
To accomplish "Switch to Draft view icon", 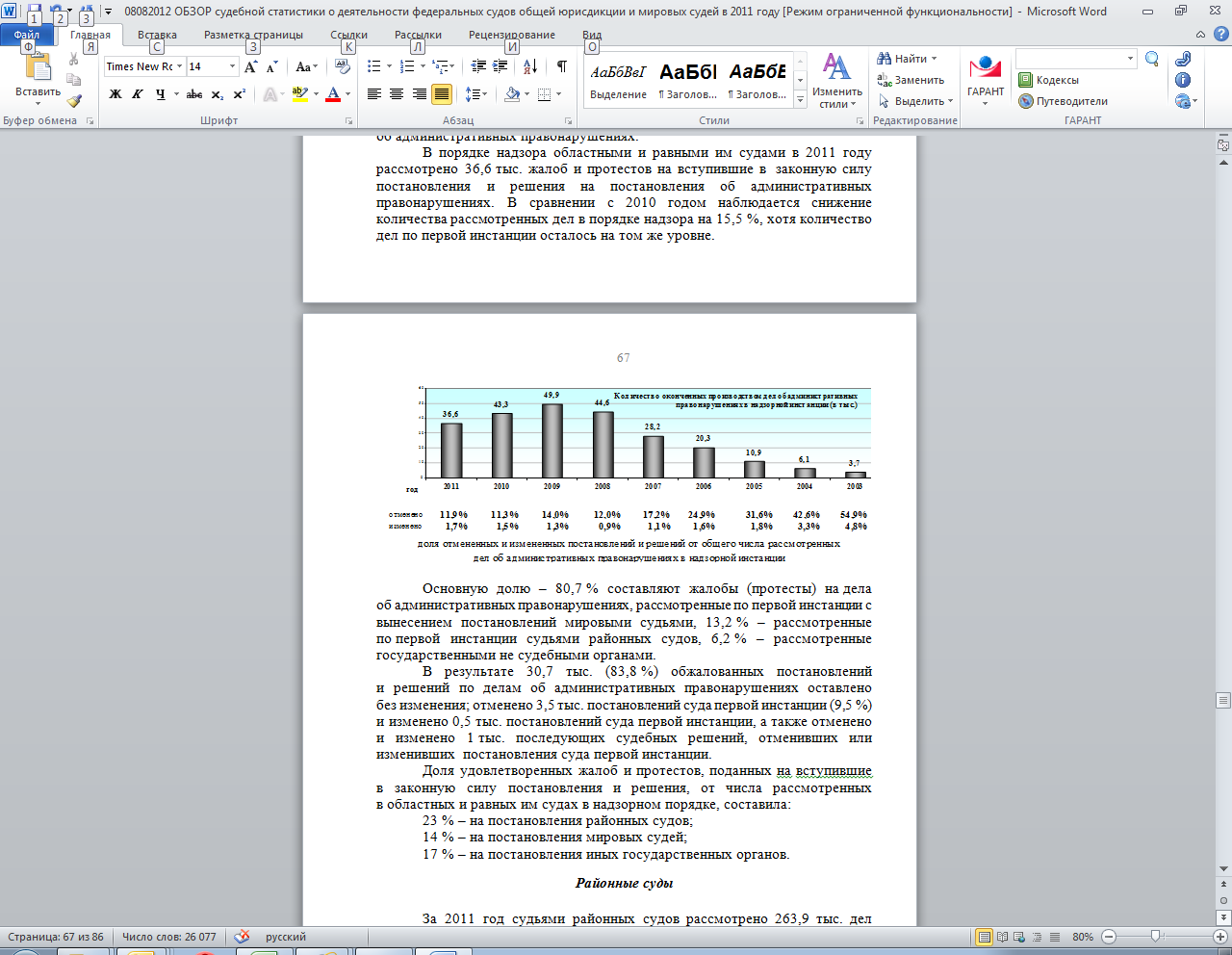I will click(x=1055, y=937).
